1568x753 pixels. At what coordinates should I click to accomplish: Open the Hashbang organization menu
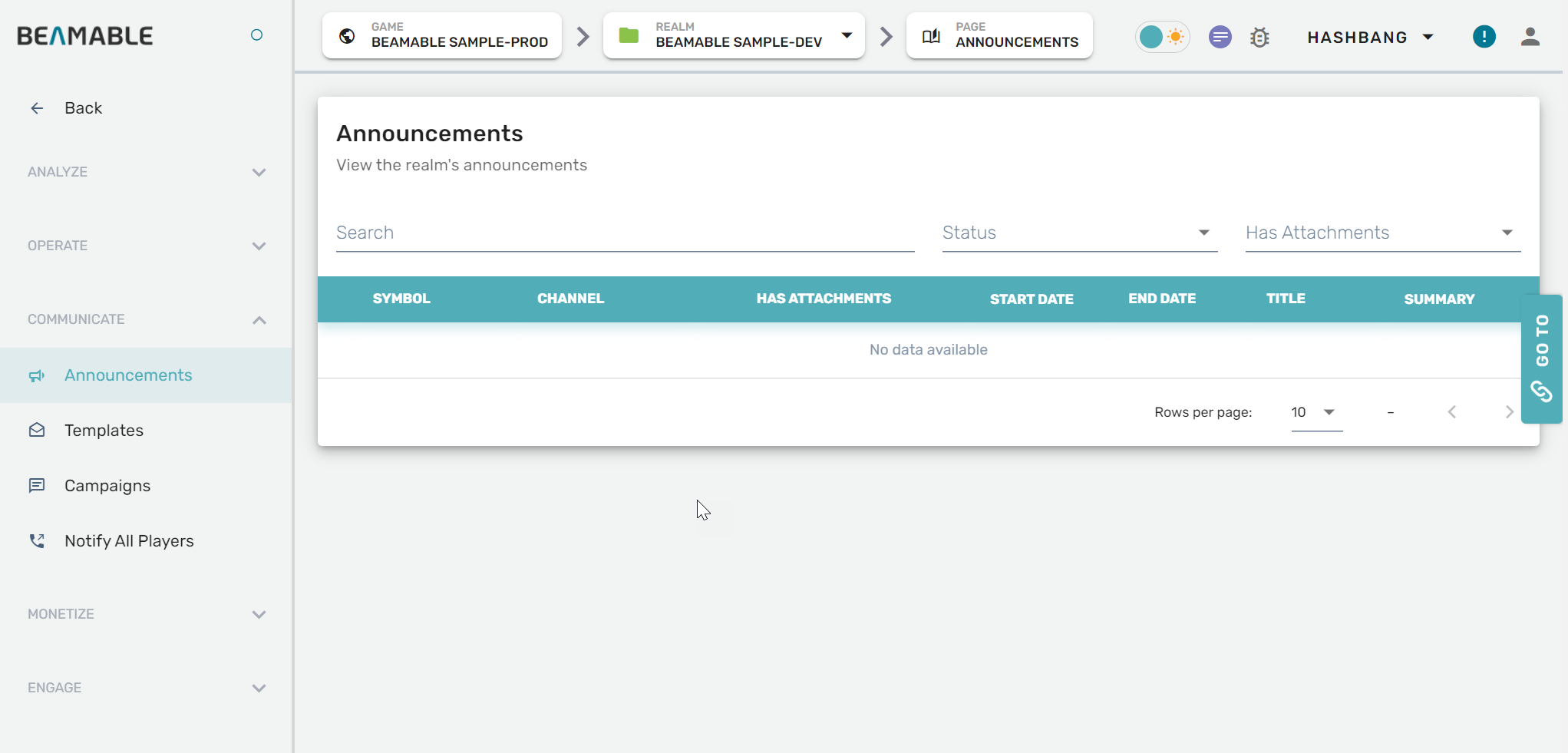click(1370, 37)
